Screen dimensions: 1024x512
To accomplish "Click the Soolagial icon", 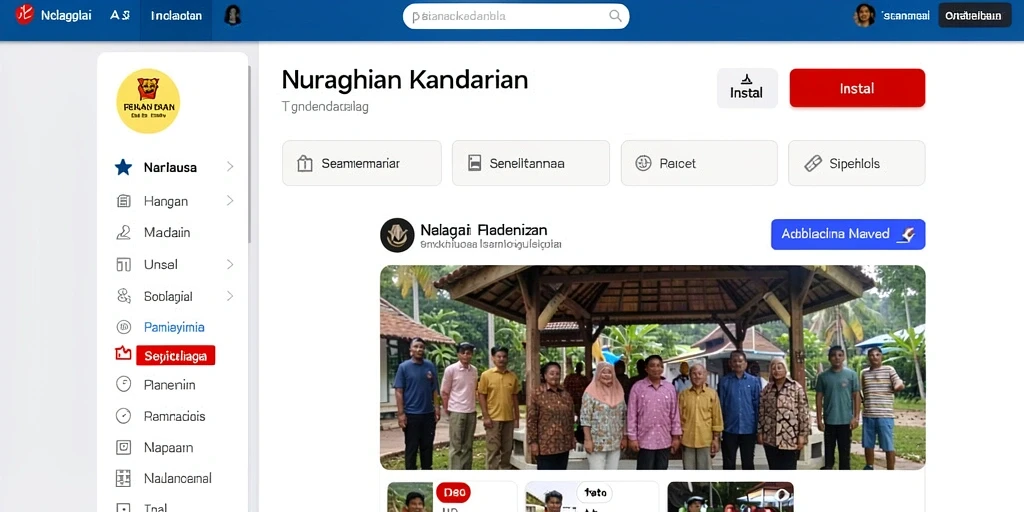I will click(123, 296).
